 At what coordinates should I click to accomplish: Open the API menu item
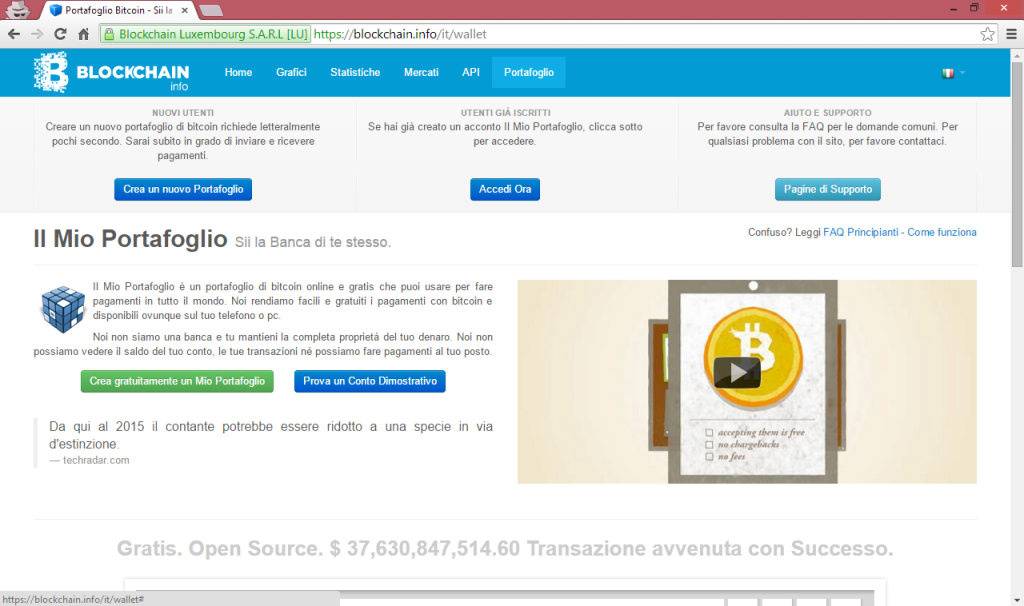pos(471,72)
